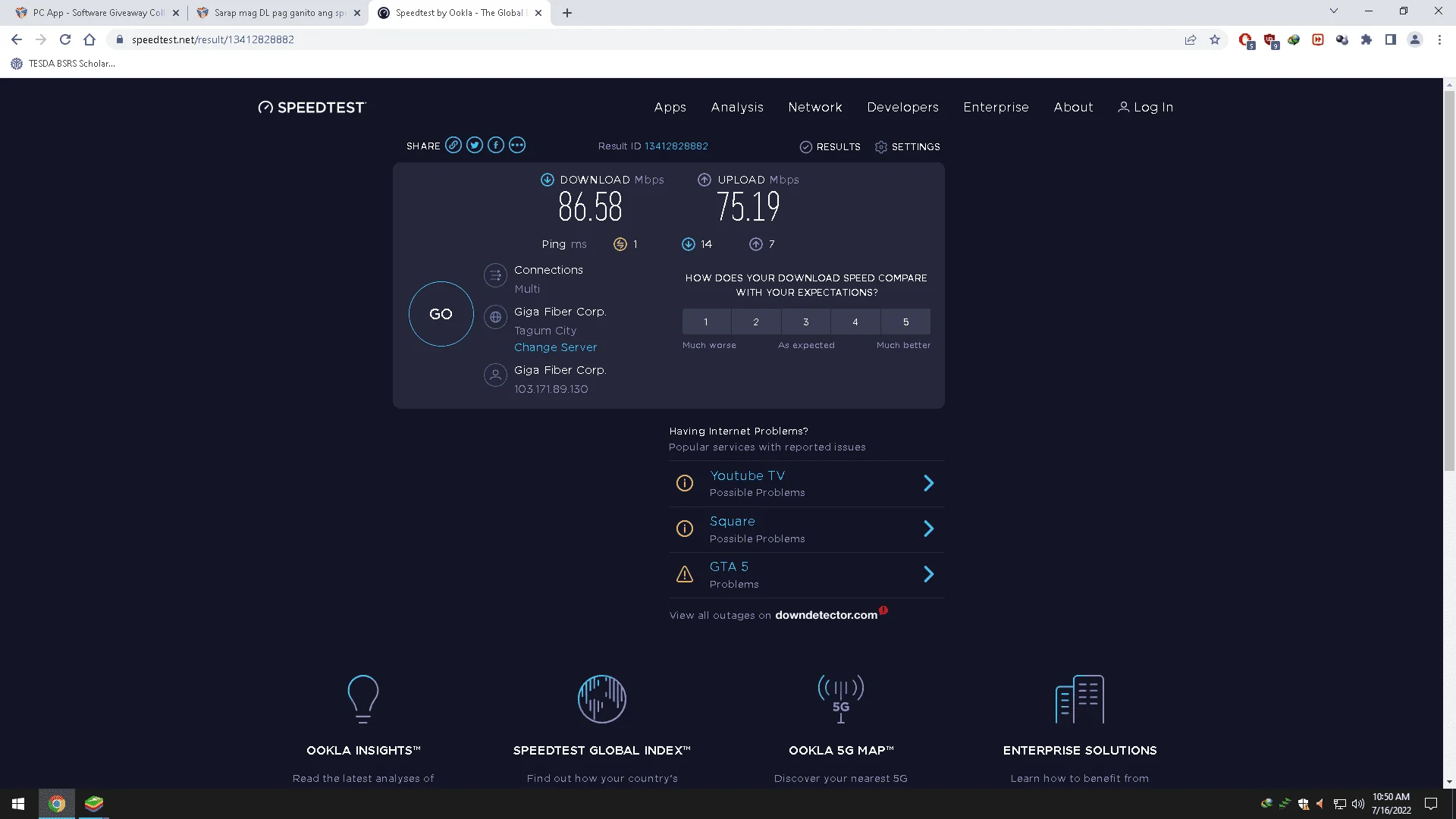
Task: Open Ookla Insights lightbulb icon
Action: pos(363,699)
